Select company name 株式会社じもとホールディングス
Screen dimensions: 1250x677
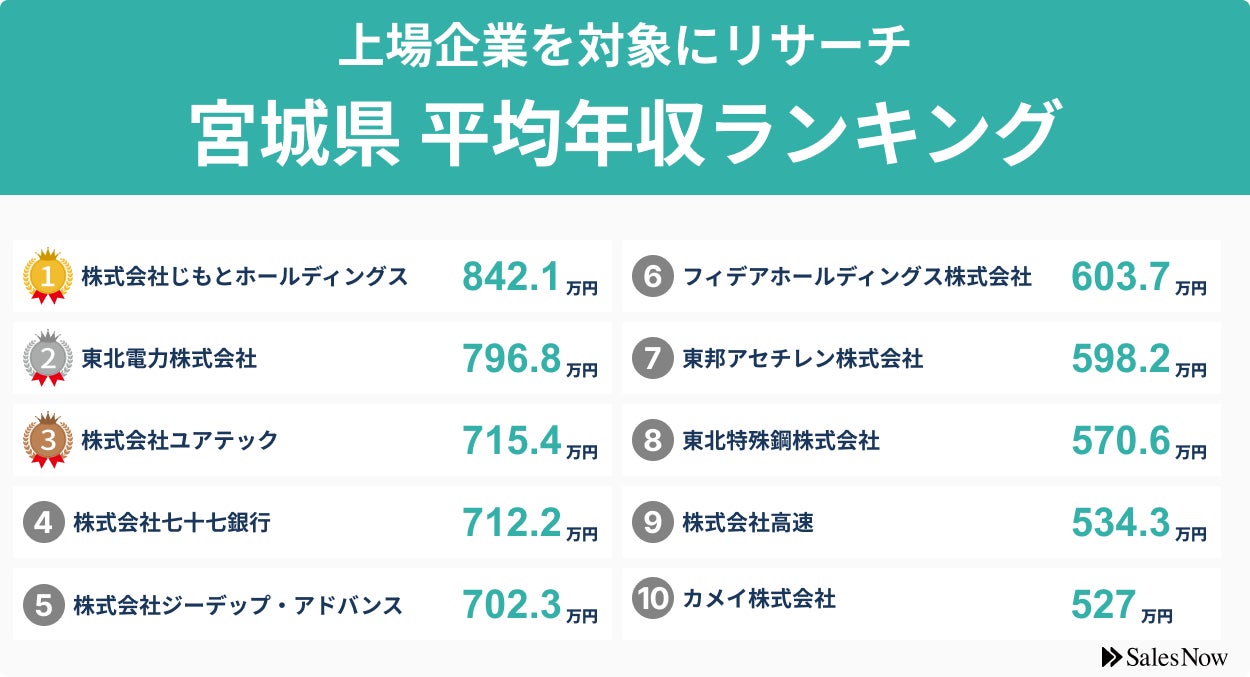245,277
